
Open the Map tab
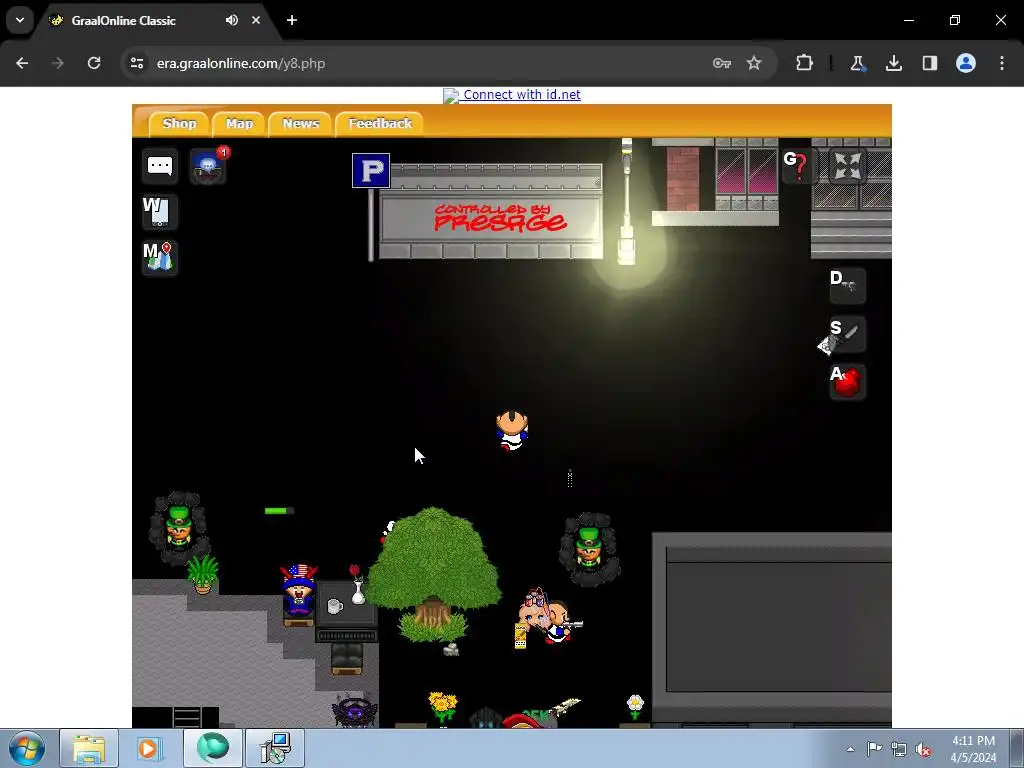(x=239, y=123)
